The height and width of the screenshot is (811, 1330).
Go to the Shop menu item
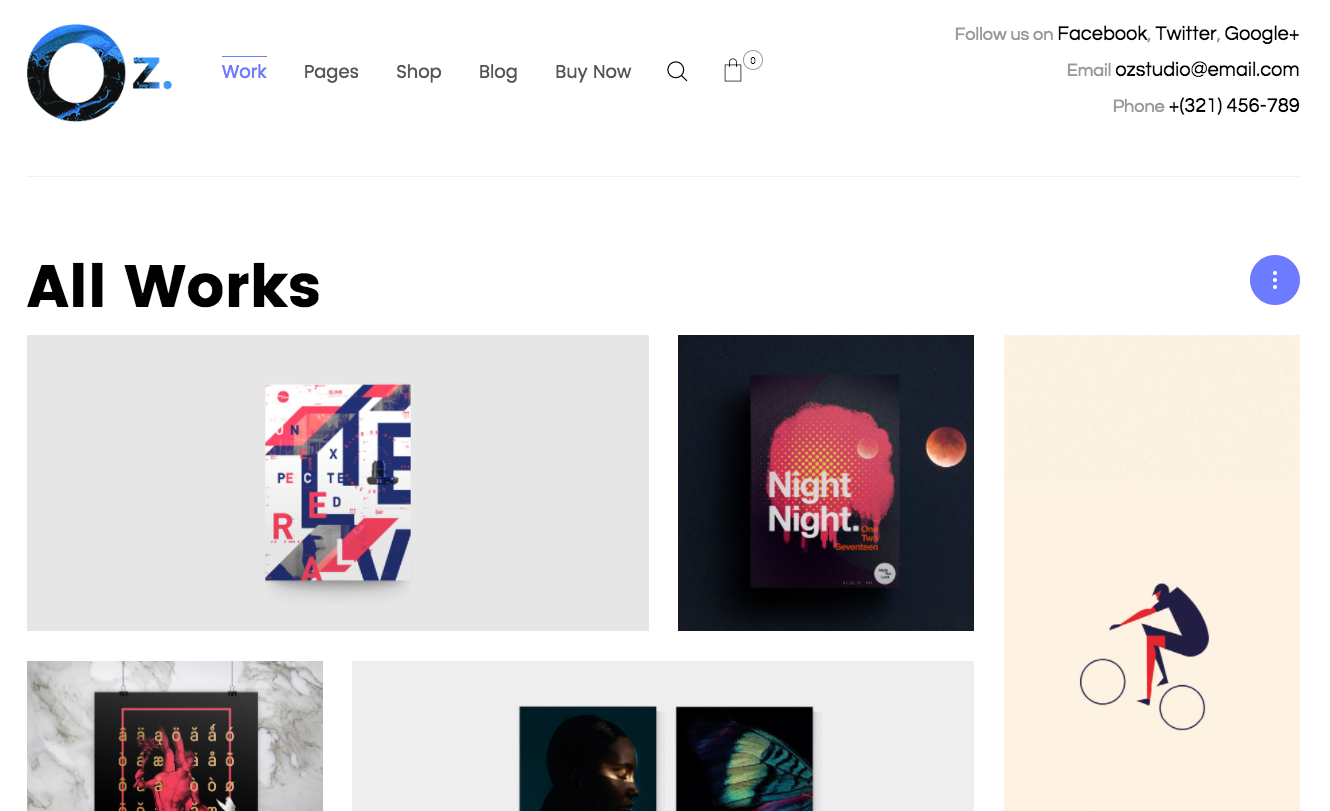point(418,72)
